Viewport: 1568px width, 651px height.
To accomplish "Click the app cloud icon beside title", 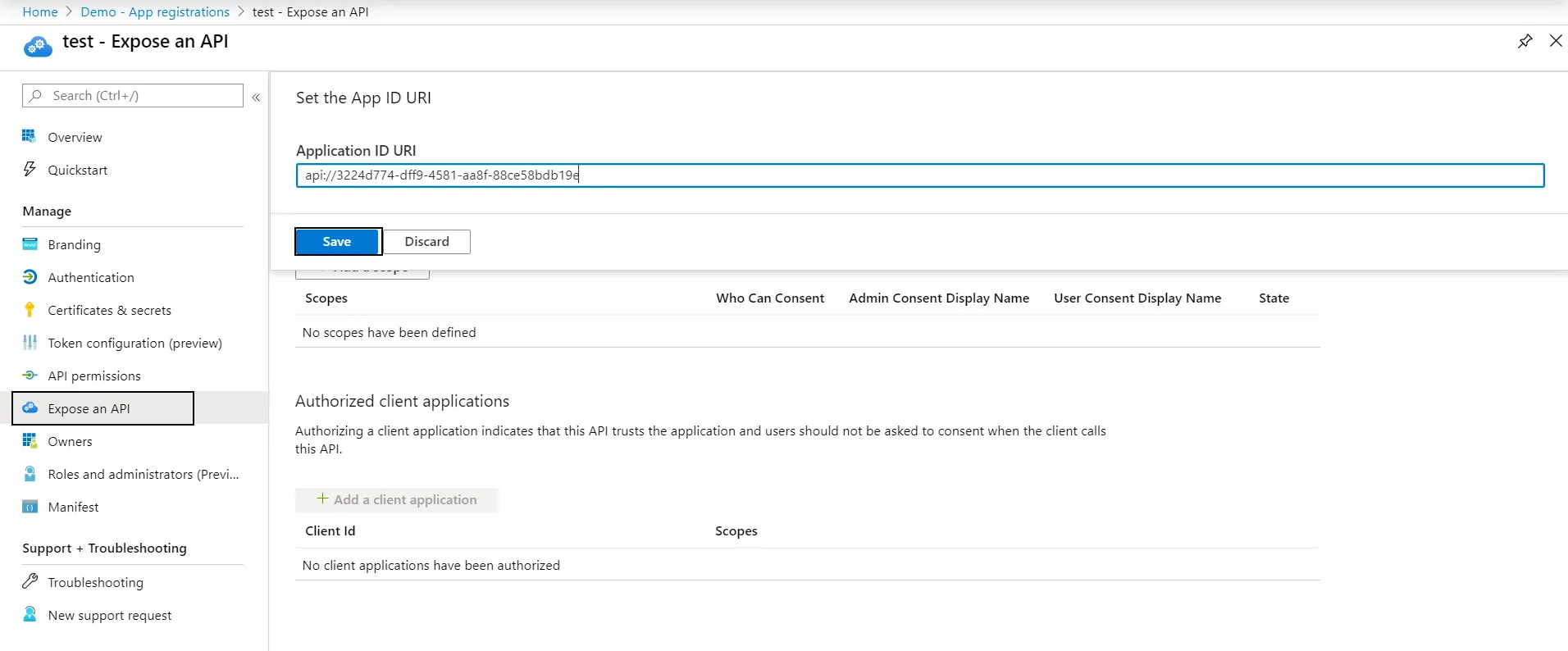I will (x=38, y=47).
